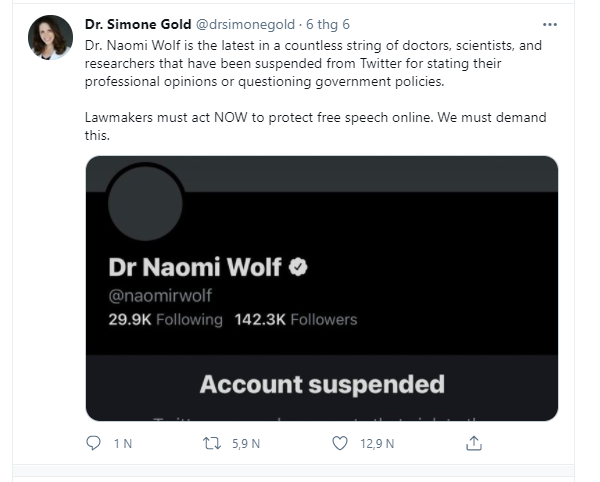Click the @naomirwolf handle in the screenshot

(x=160, y=296)
